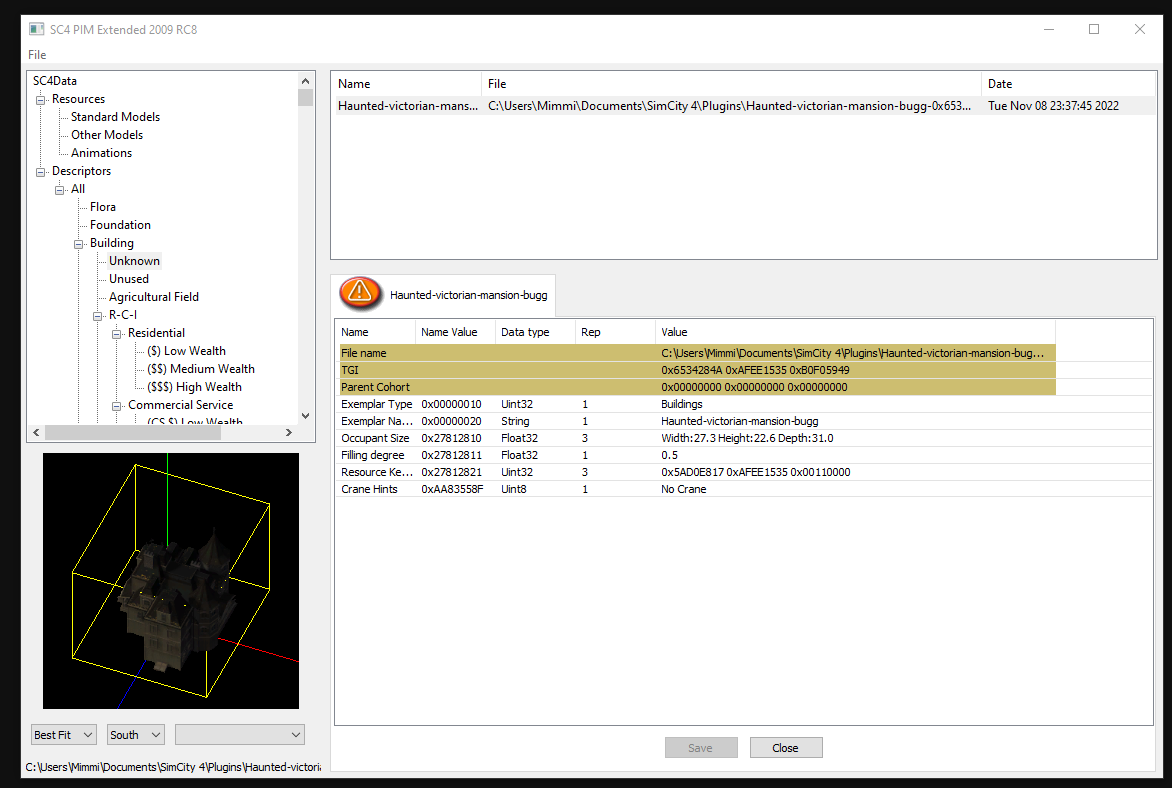Select ($$$) High Wealth tree item
This screenshot has height=788, width=1172.
[194, 387]
